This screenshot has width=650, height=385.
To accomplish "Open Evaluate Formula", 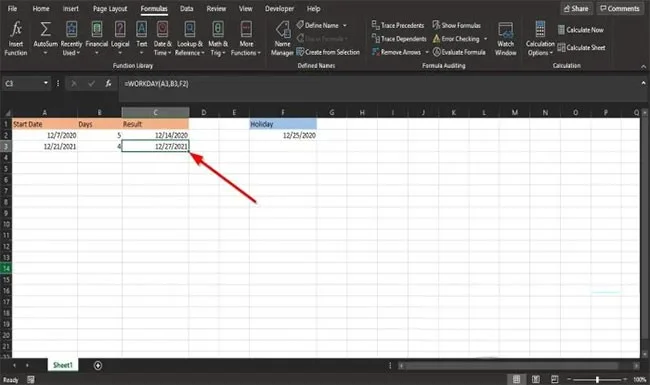I will click(x=459, y=52).
